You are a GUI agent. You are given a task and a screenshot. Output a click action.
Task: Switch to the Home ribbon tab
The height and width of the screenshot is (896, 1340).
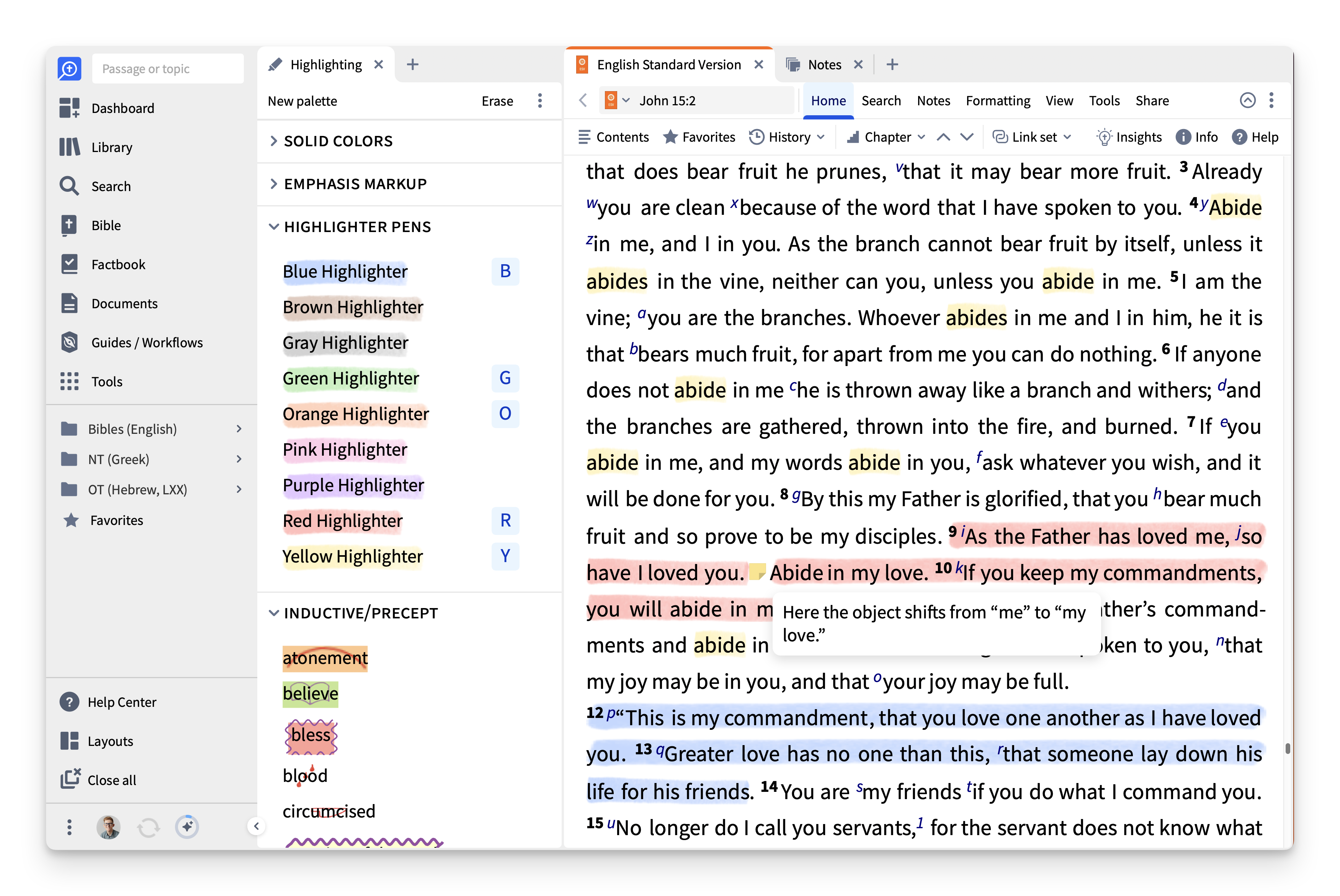pos(828,101)
